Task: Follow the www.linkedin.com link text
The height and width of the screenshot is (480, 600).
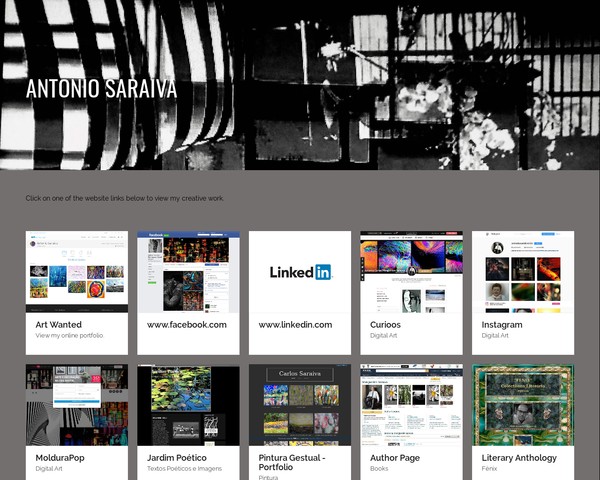Action: 295,325
